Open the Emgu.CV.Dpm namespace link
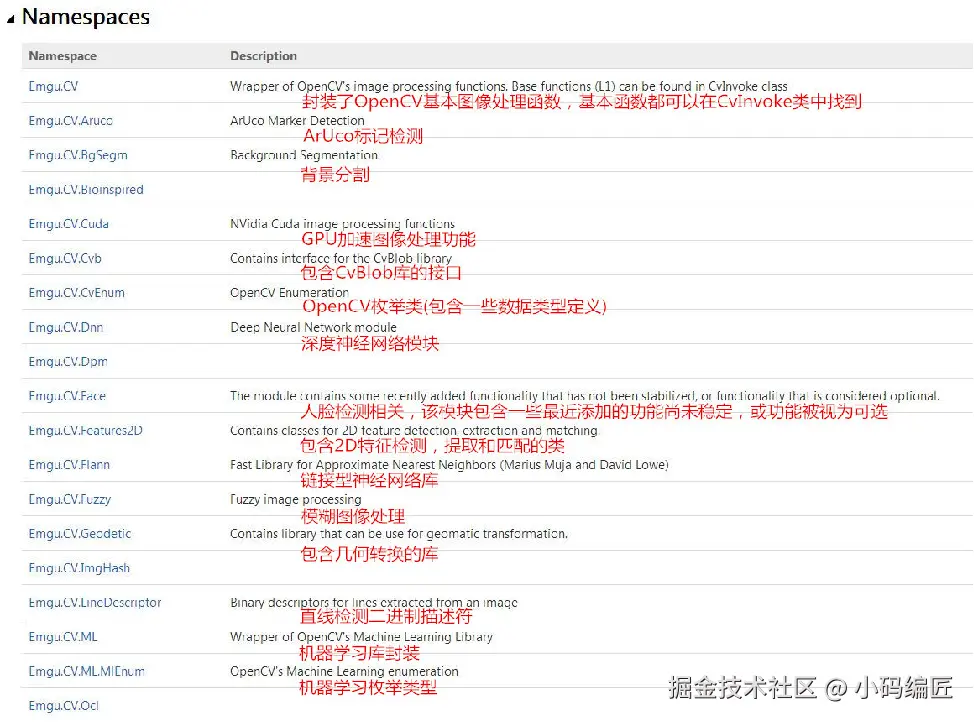Image resolution: width=974 pixels, height=722 pixels. click(68, 362)
